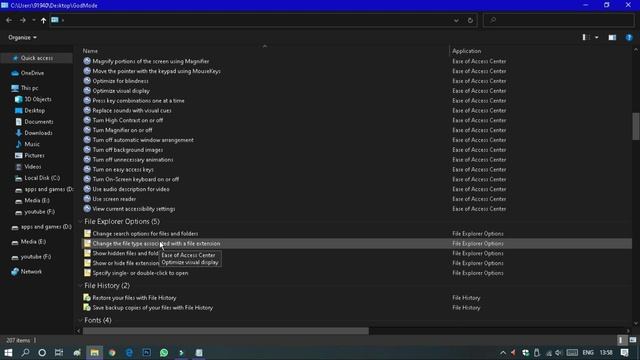The image size is (640, 360).
Task: Launch Microsoft Edge from the taskbar
Action: tap(129, 352)
